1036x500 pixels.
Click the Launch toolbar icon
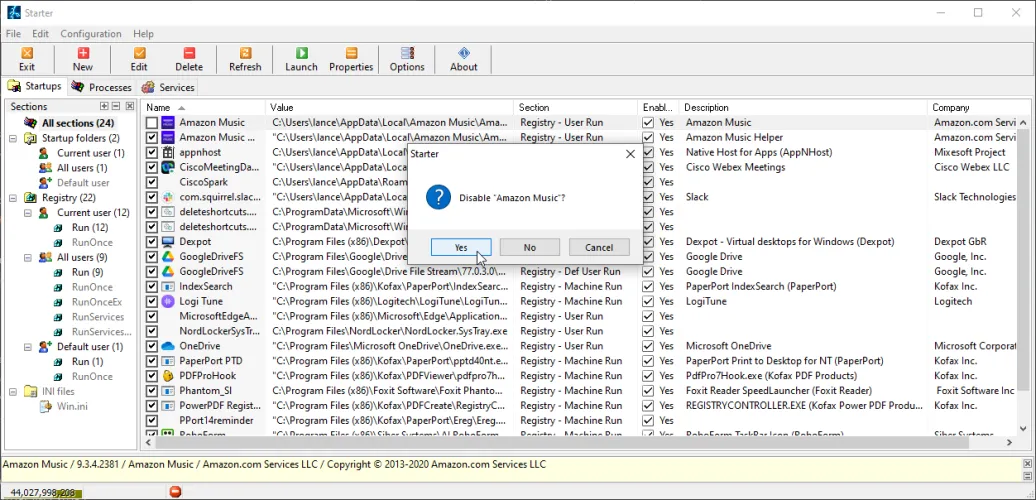(x=301, y=59)
